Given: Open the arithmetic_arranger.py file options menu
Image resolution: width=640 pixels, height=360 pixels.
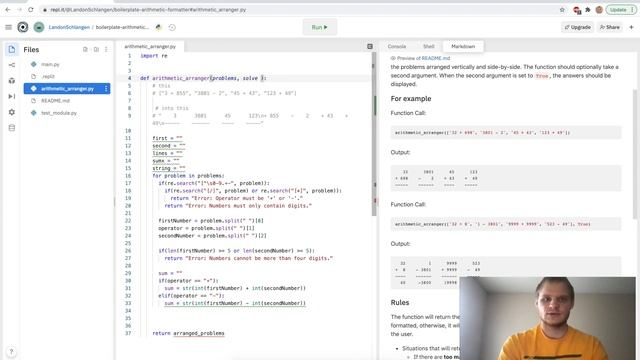Looking at the screenshot, I should click(x=106, y=89).
